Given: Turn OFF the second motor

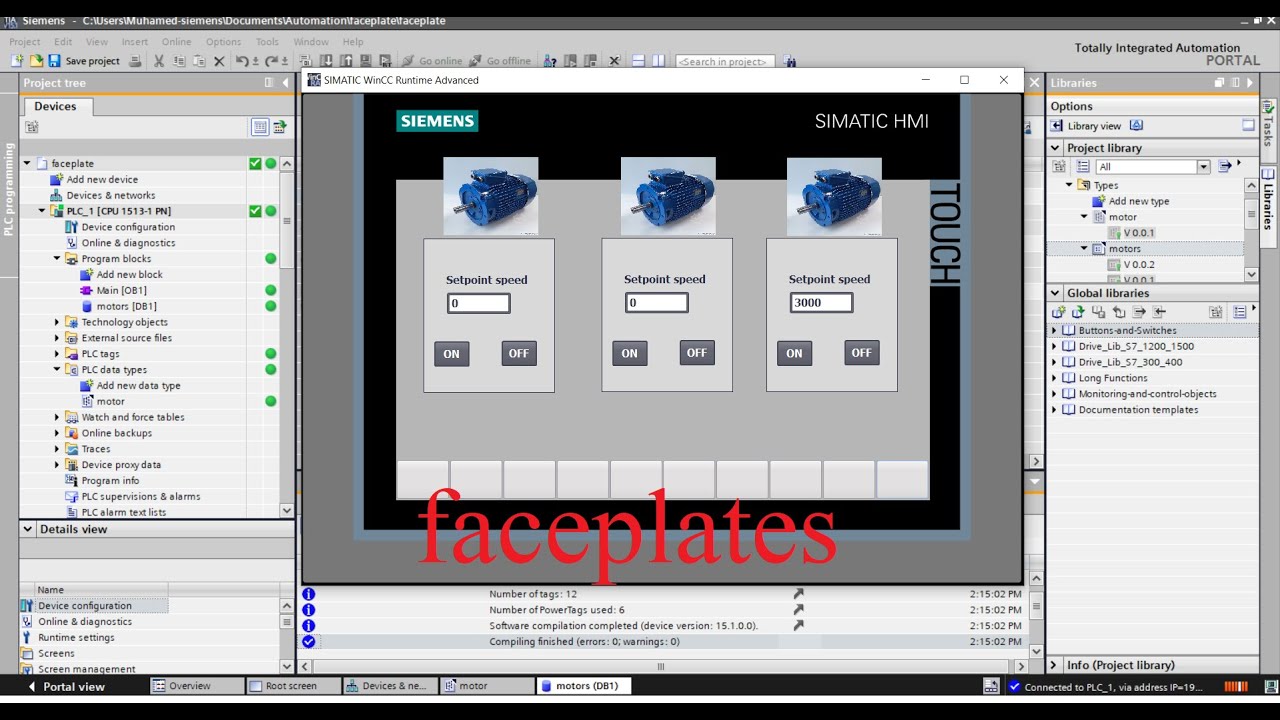Looking at the screenshot, I should point(697,352).
